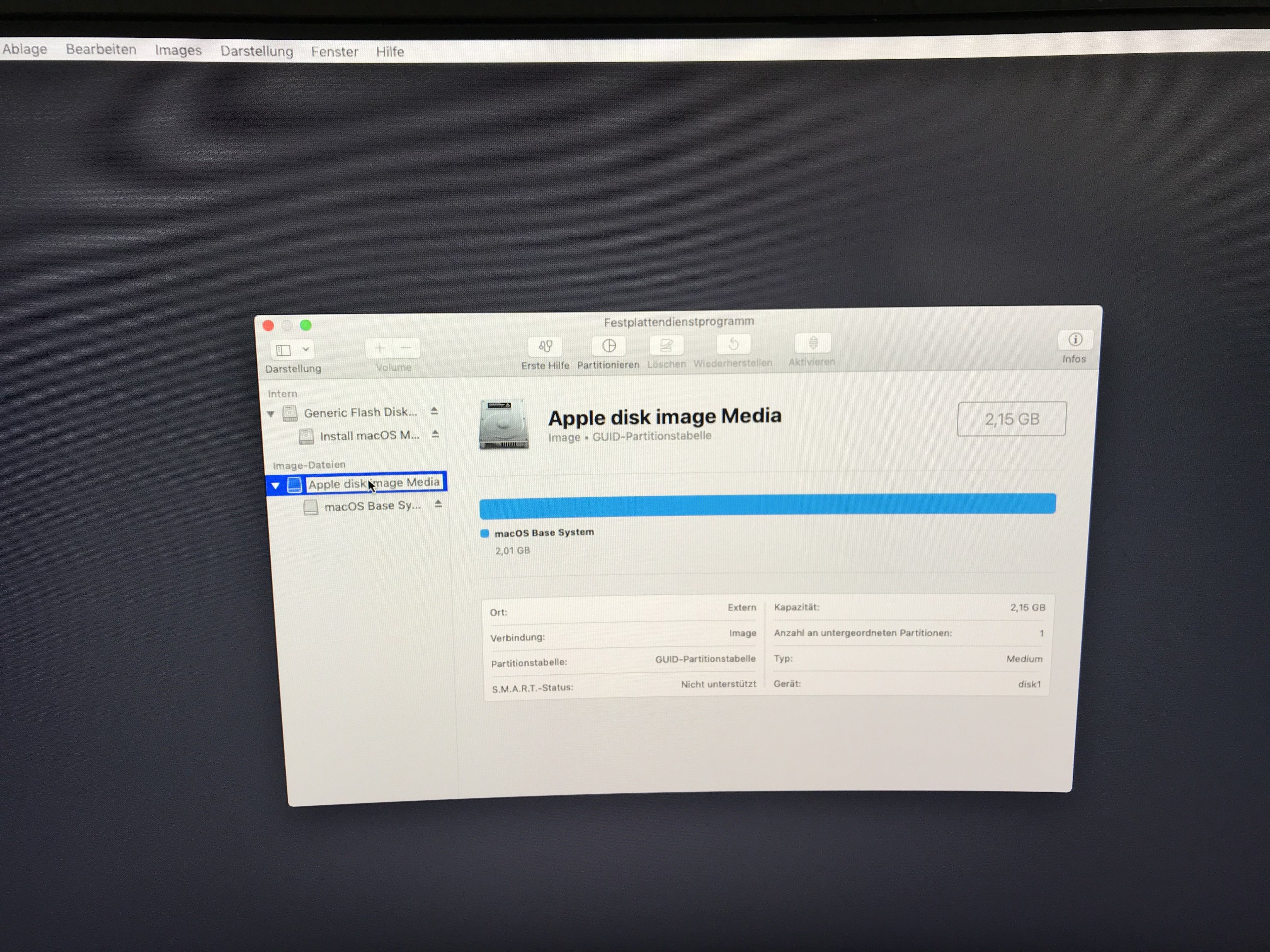This screenshot has height=952, width=1270.
Task: Eject the Install macOS volume
Action: tap(435, 434)
